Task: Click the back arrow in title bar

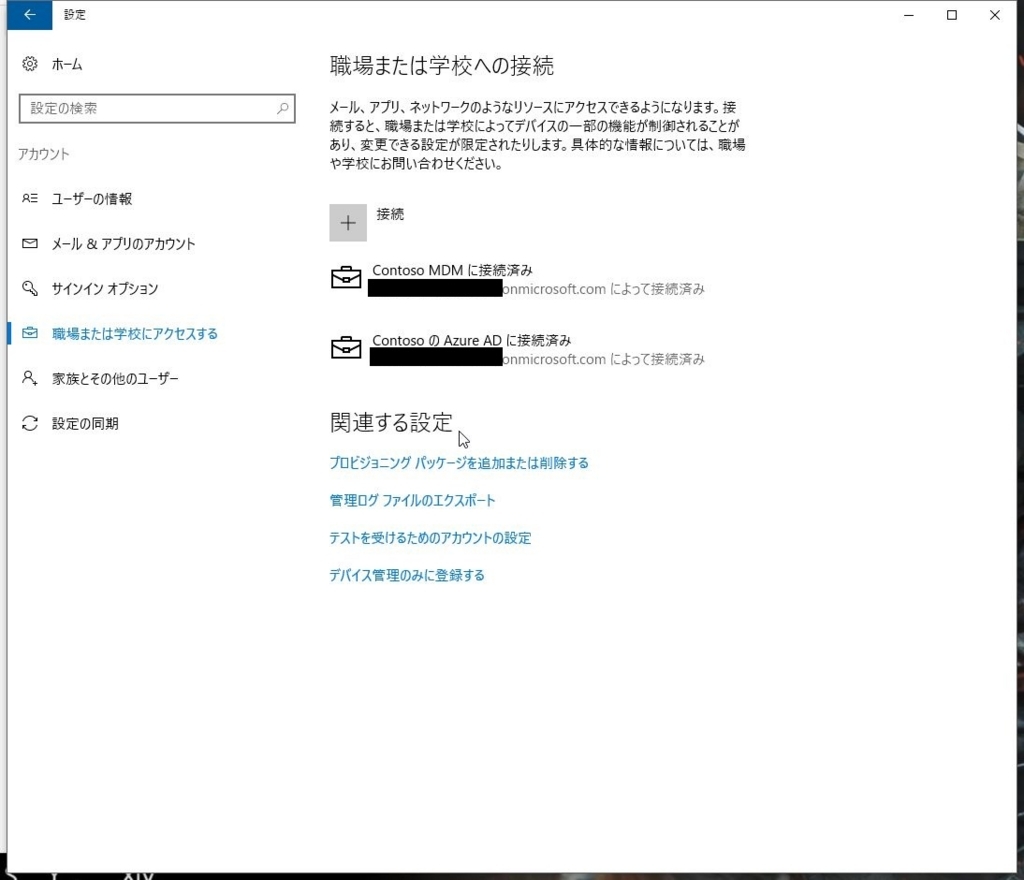Action: pos(29,14)
